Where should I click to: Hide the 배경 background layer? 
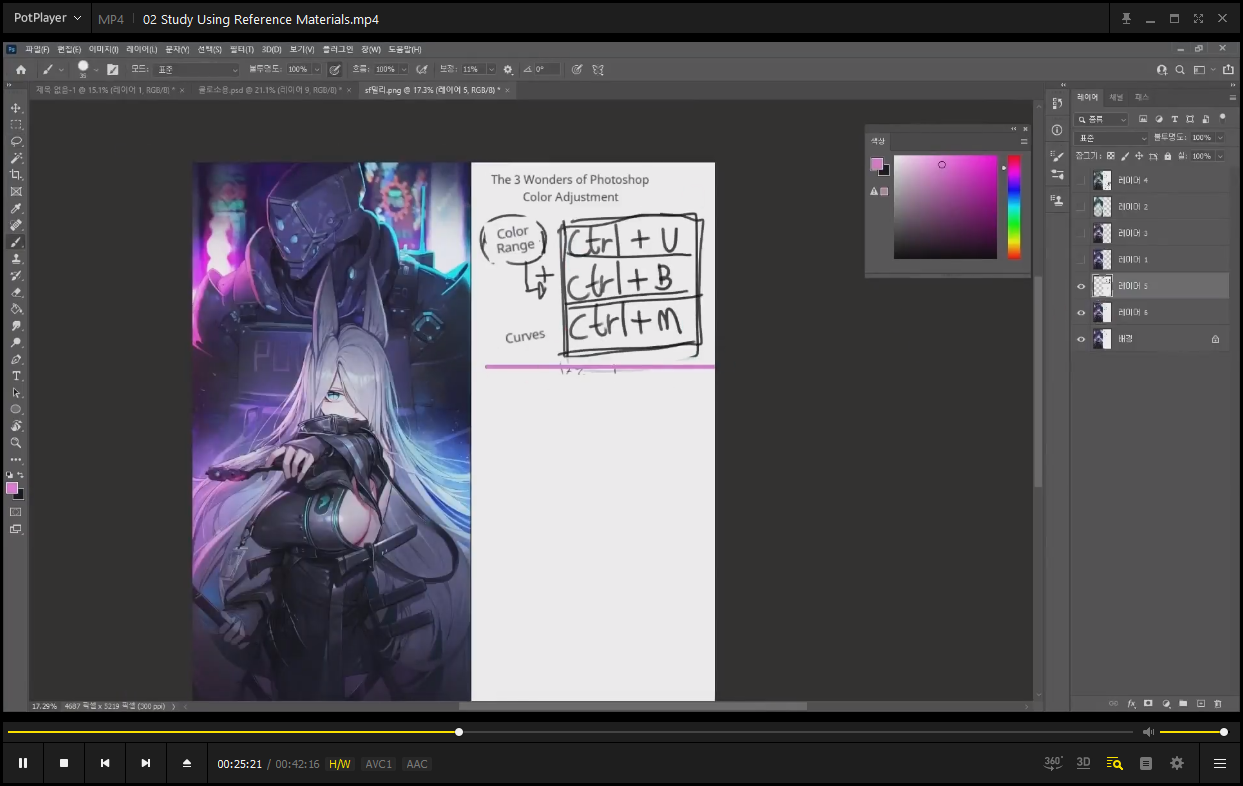[1081, 339]
